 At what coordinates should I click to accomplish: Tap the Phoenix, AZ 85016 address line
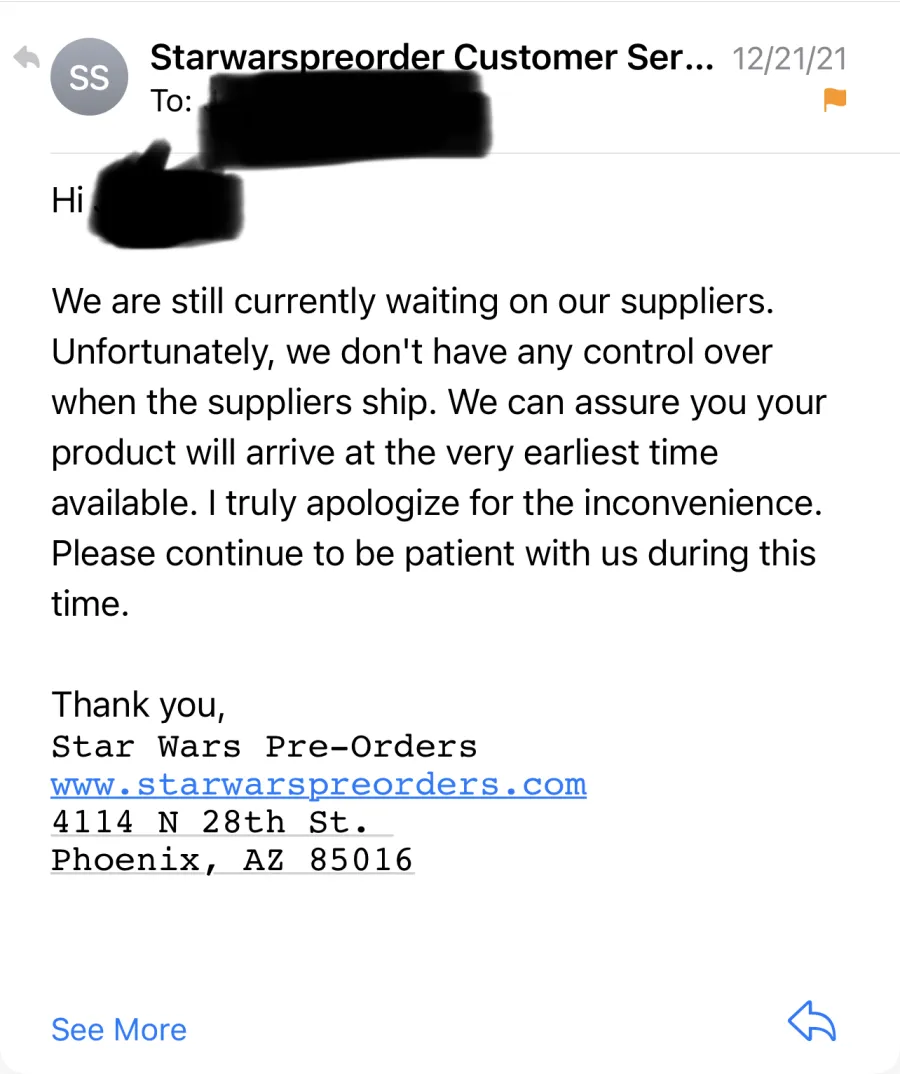(x=232, y=860)
